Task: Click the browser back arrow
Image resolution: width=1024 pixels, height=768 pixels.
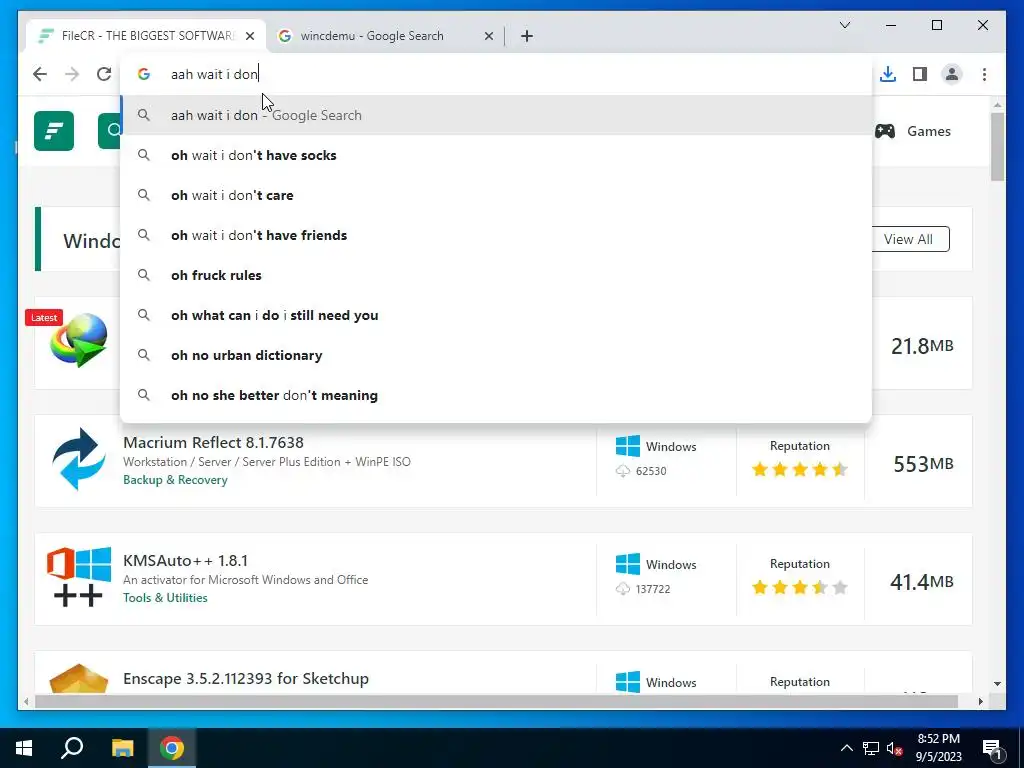Action: (40, 74)
